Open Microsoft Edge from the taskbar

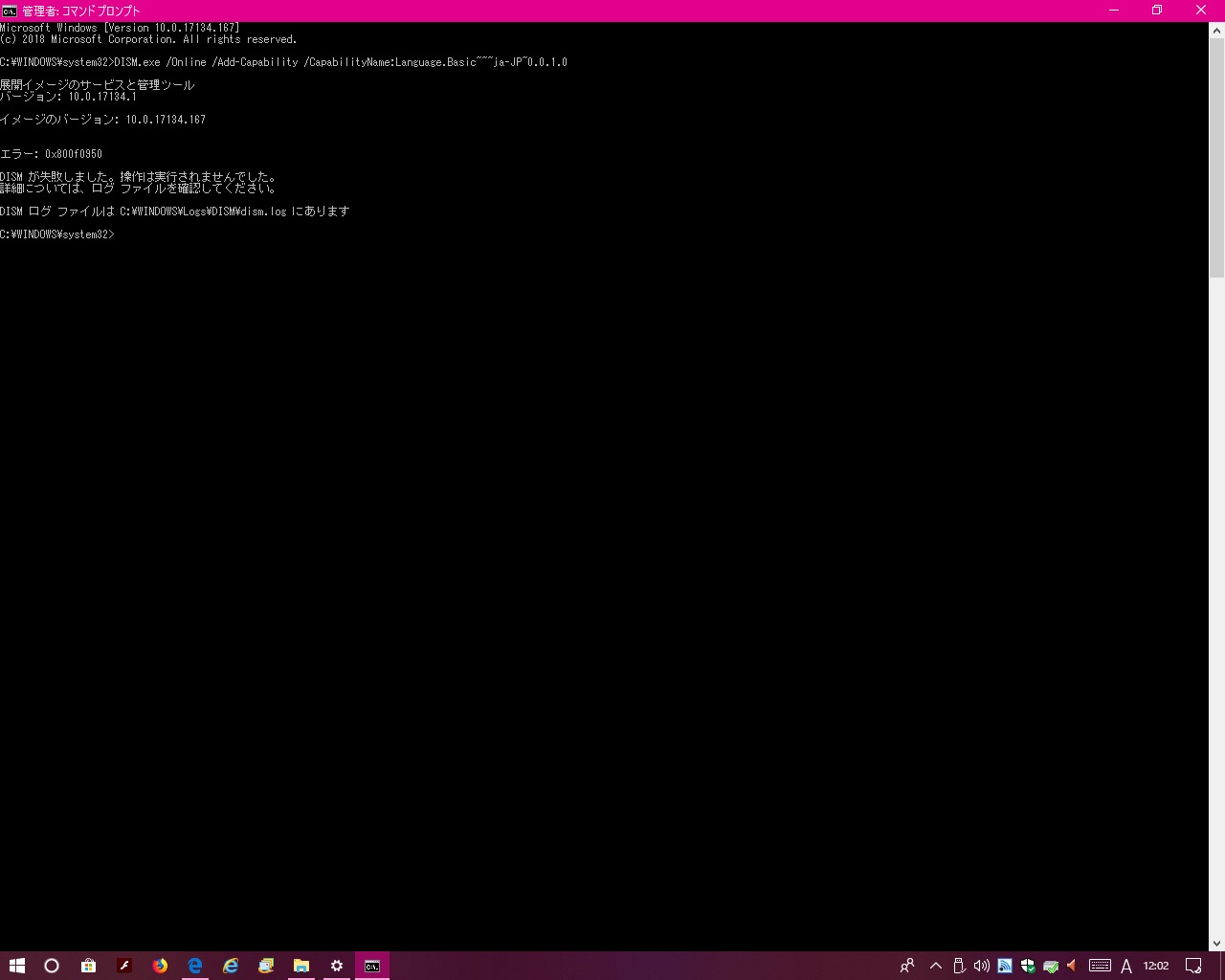195,965
